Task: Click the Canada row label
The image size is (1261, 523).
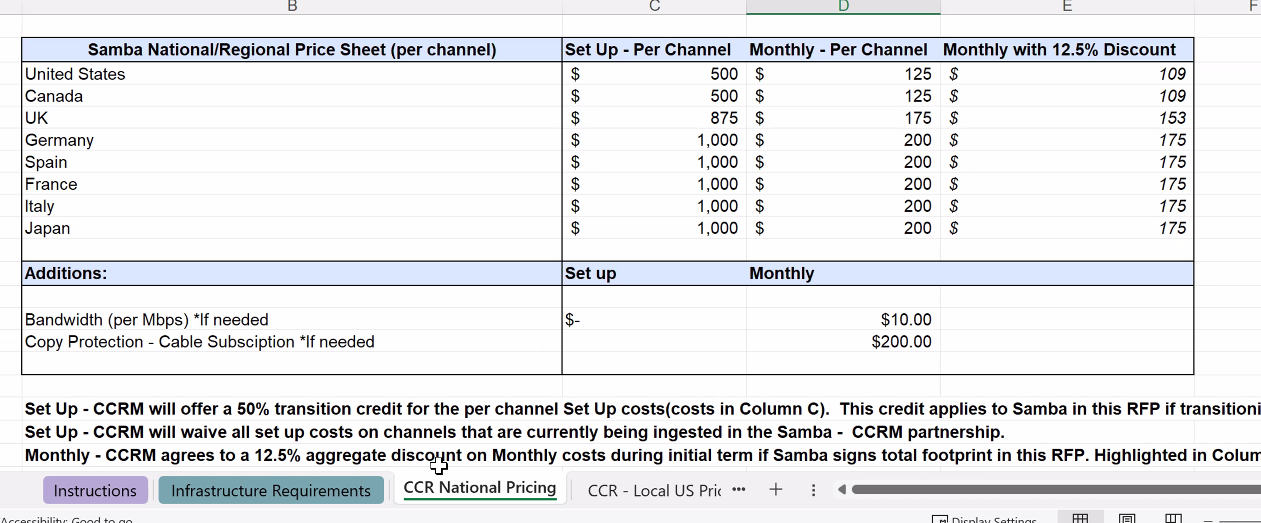Action: coord(292,96)
